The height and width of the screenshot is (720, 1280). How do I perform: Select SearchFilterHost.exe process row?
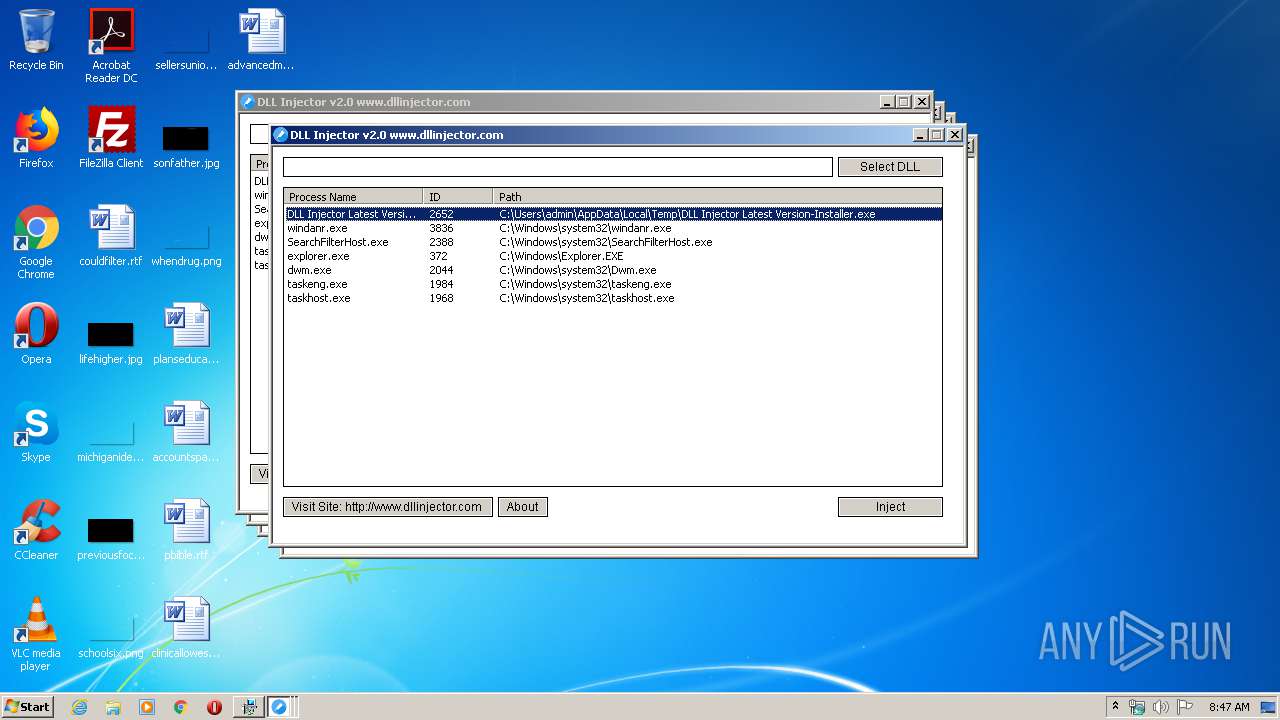[x=613, y=242]
